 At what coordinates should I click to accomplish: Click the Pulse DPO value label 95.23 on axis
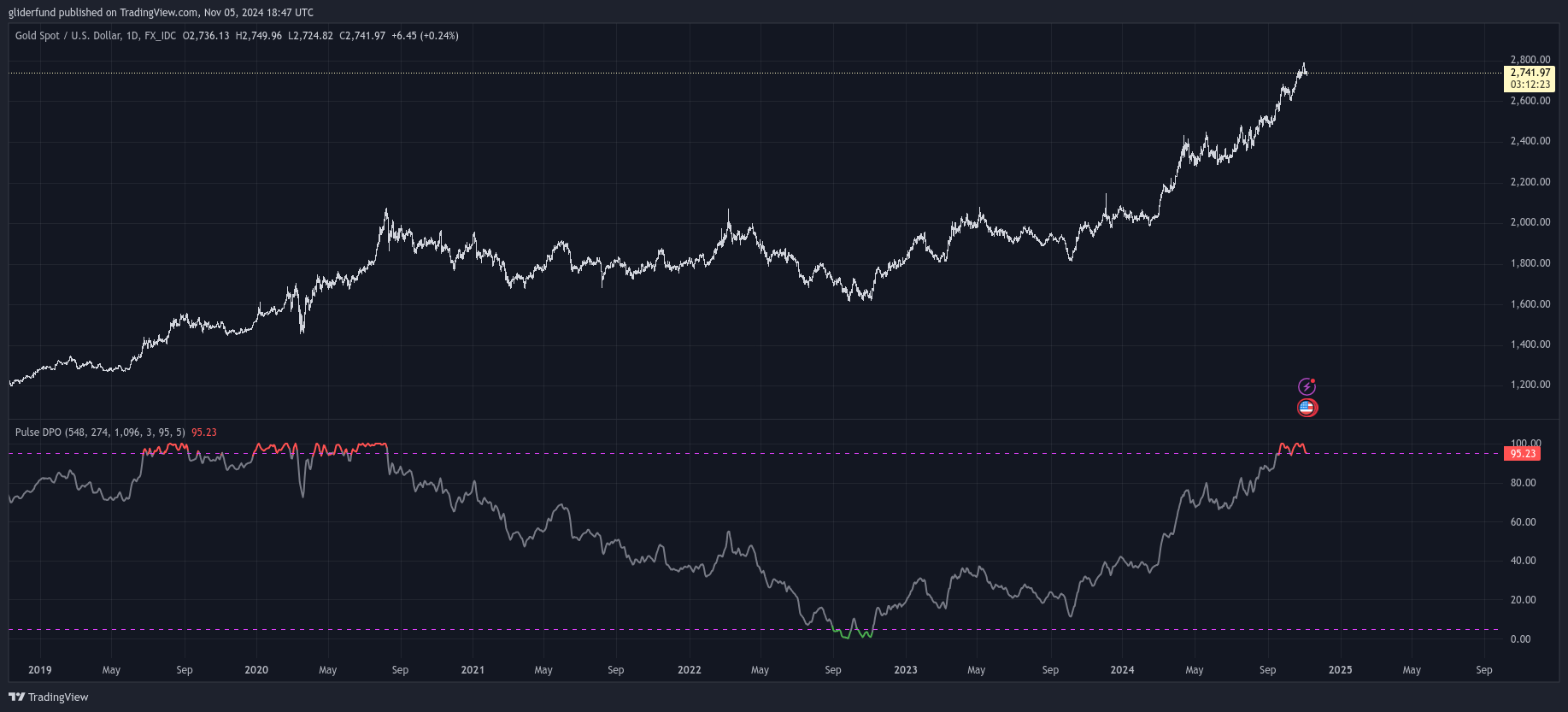point(1523,454)
